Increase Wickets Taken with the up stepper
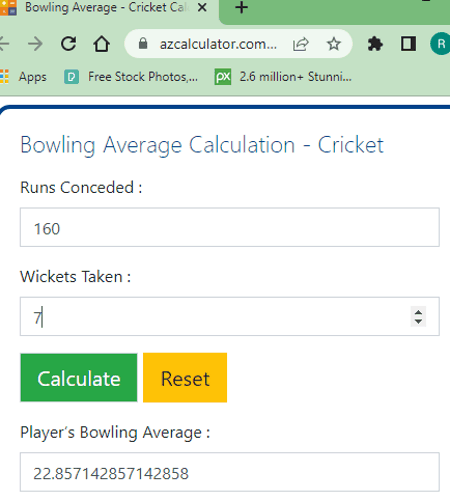The height and width of the screenshot is (501, 450). (x=418, y=312)
